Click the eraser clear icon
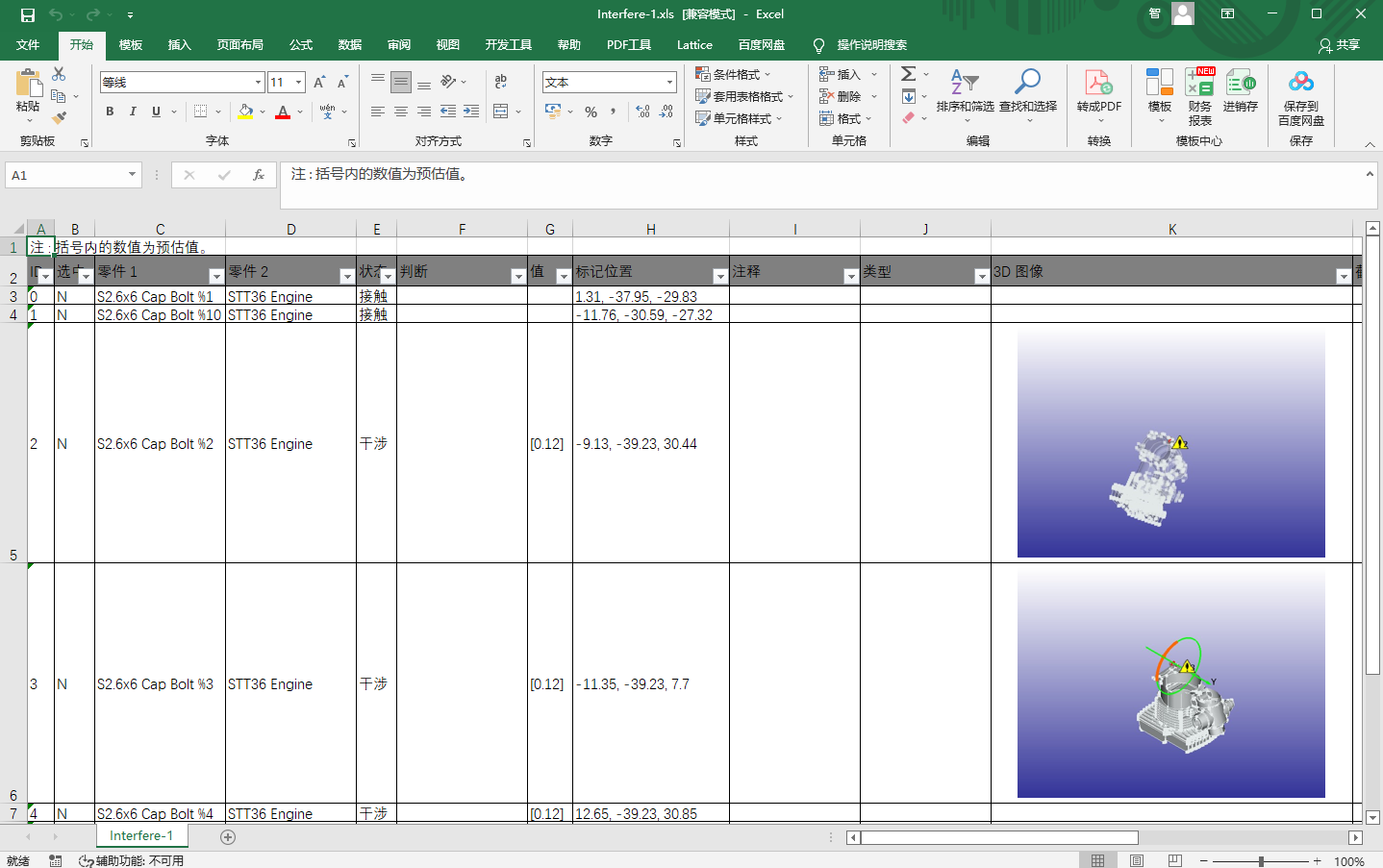1383x868 pixels. pos(908,117)
